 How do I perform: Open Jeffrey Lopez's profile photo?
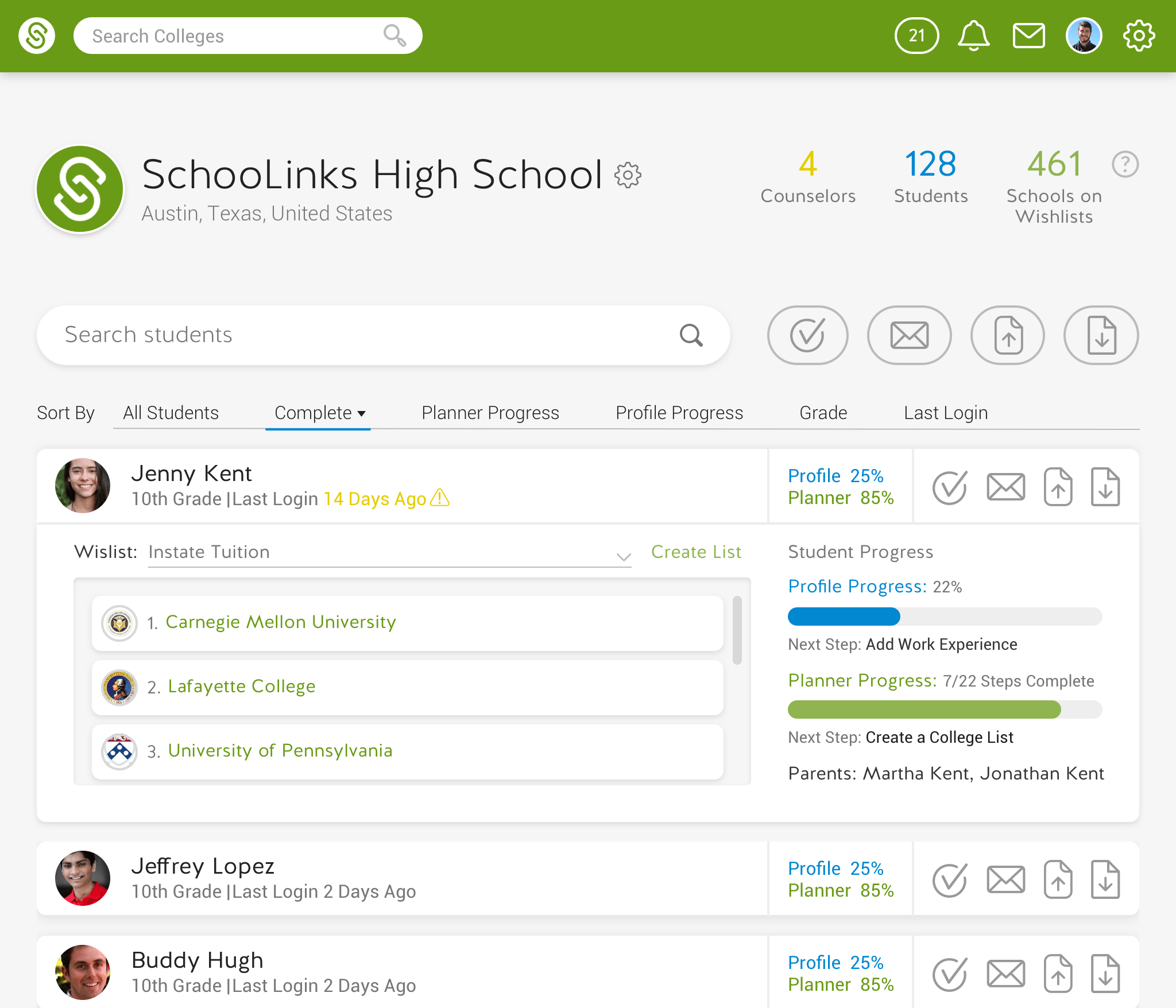point(83,878)
